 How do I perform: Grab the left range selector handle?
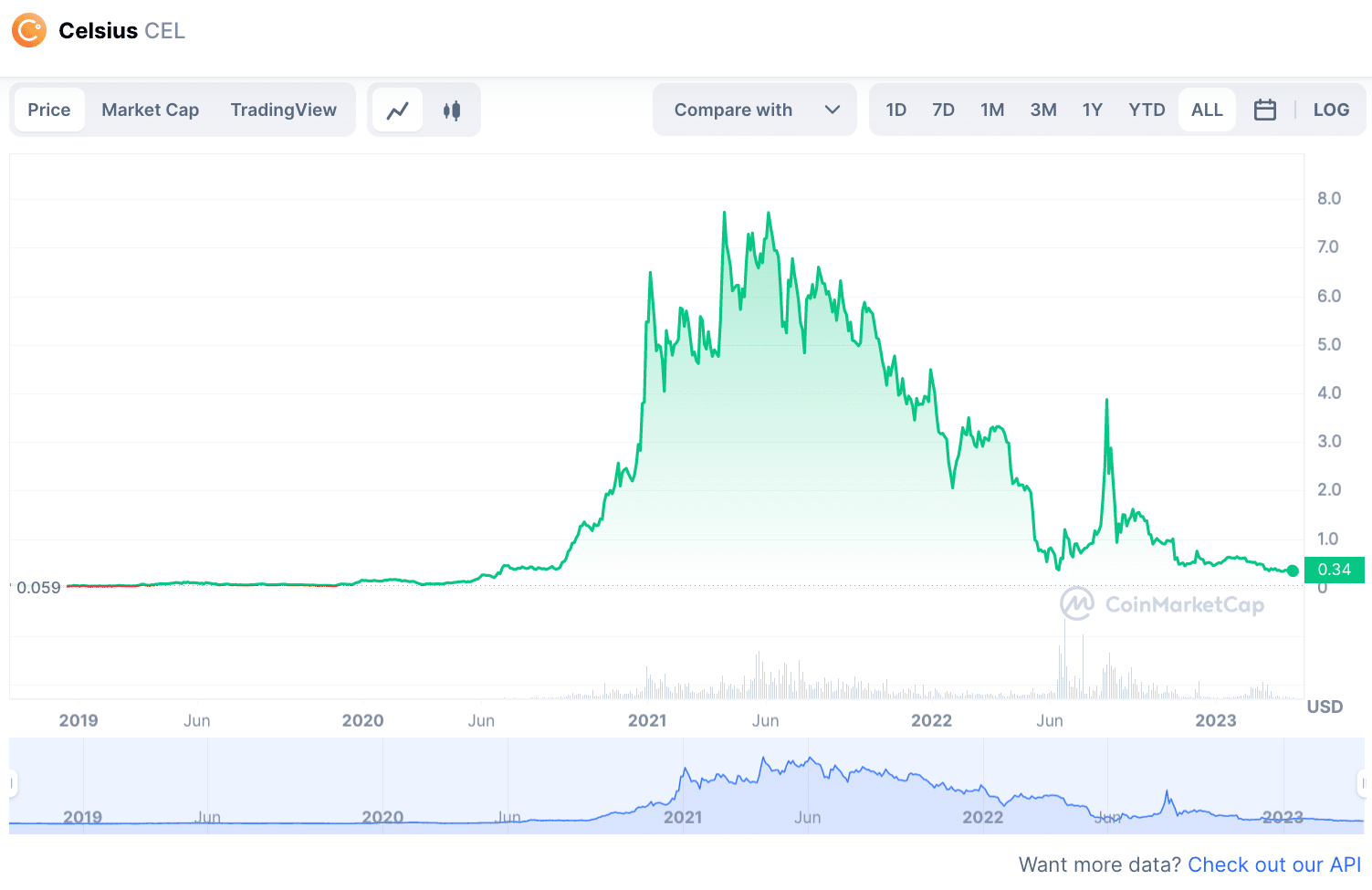pos(12,783)
